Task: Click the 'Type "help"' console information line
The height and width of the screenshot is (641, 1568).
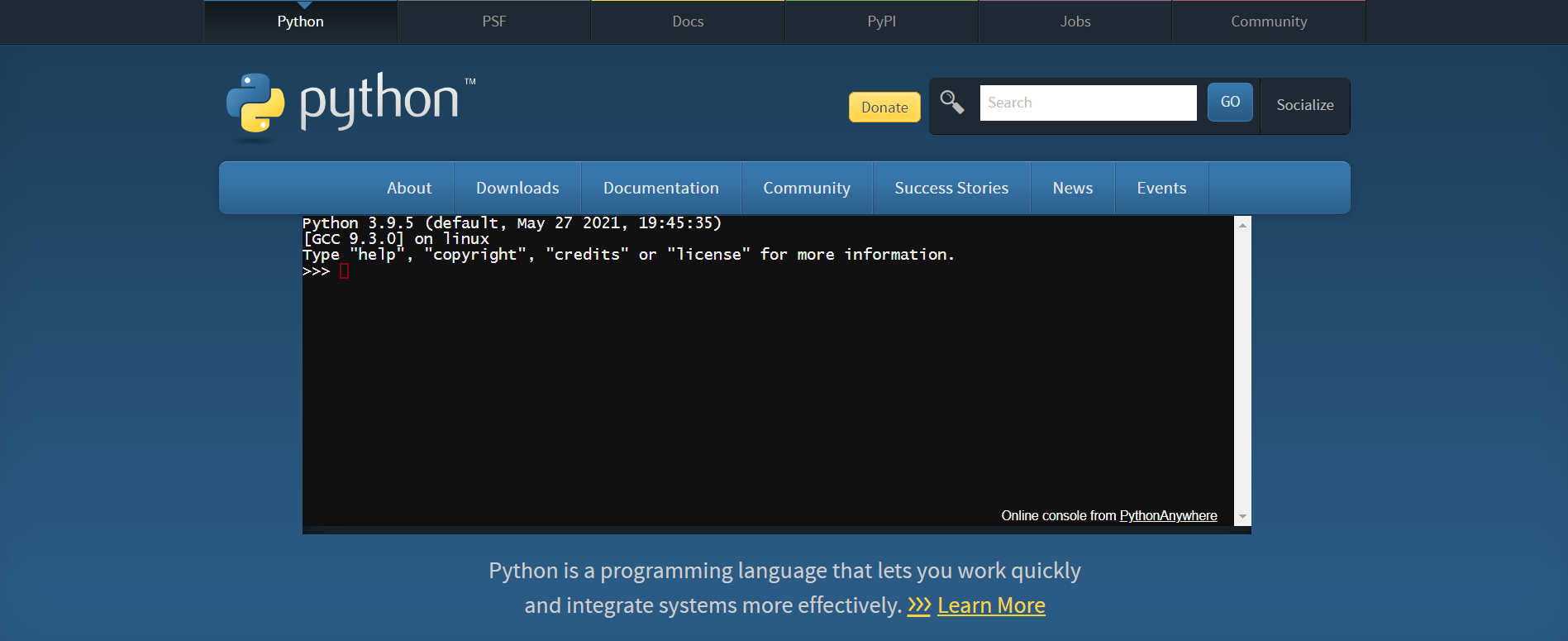Action: [628, 254]
